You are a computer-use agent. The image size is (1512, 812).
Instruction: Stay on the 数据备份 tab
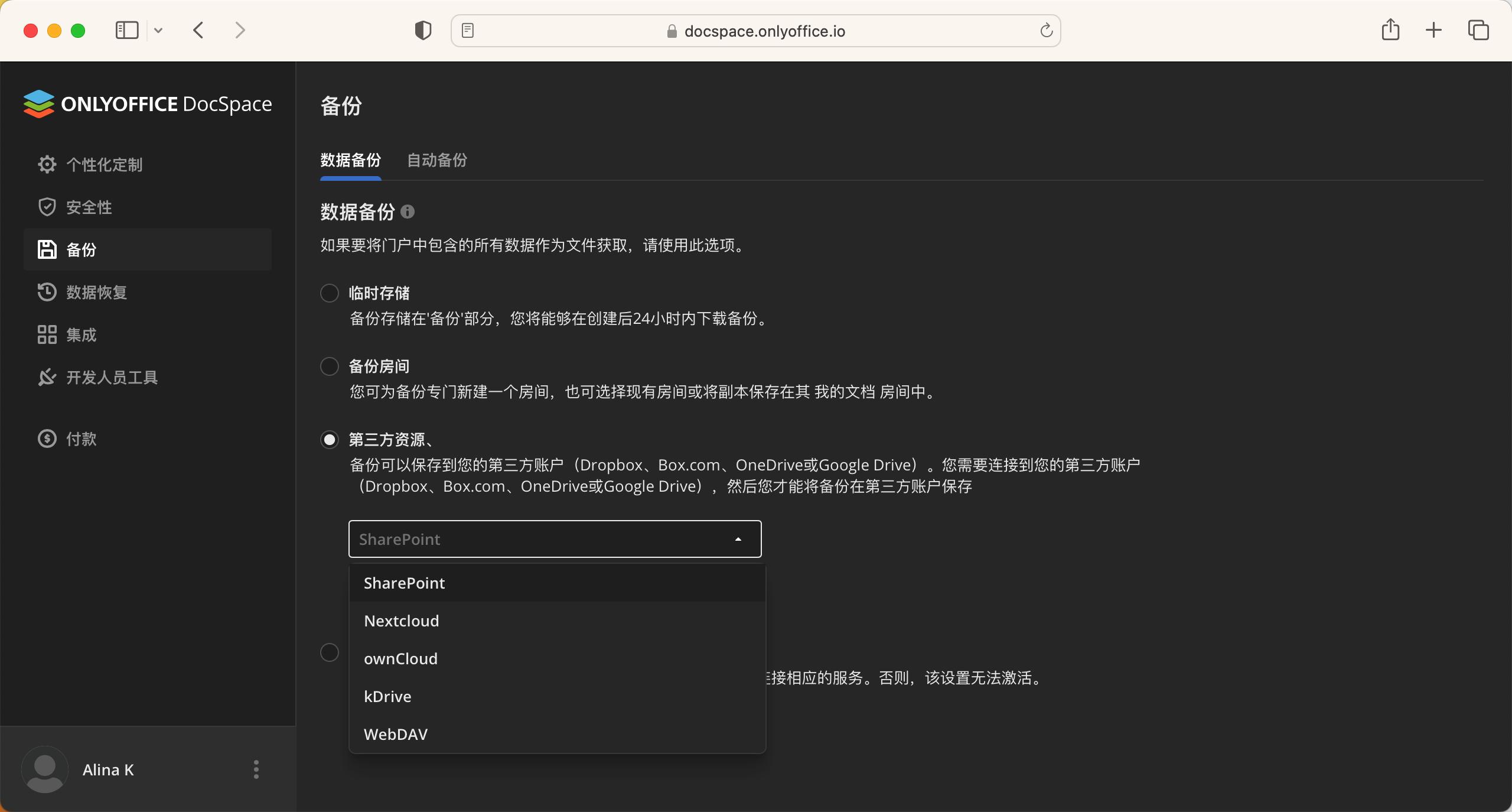pos(350,160)
